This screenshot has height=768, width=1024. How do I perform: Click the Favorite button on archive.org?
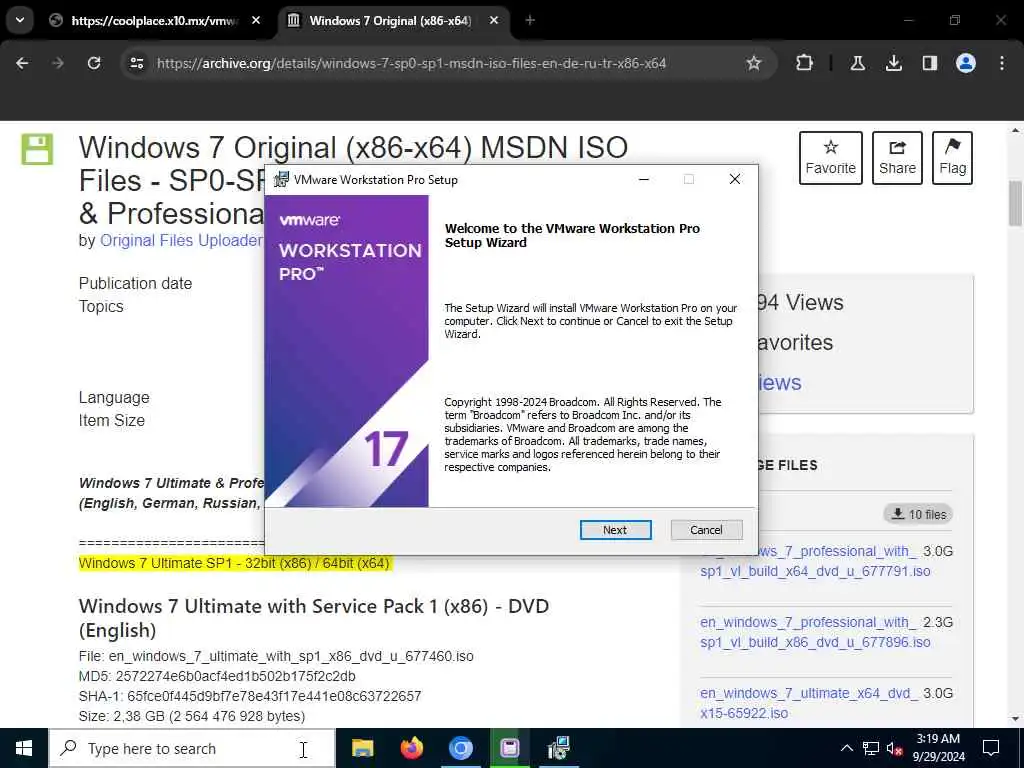(x=830, y=157)
